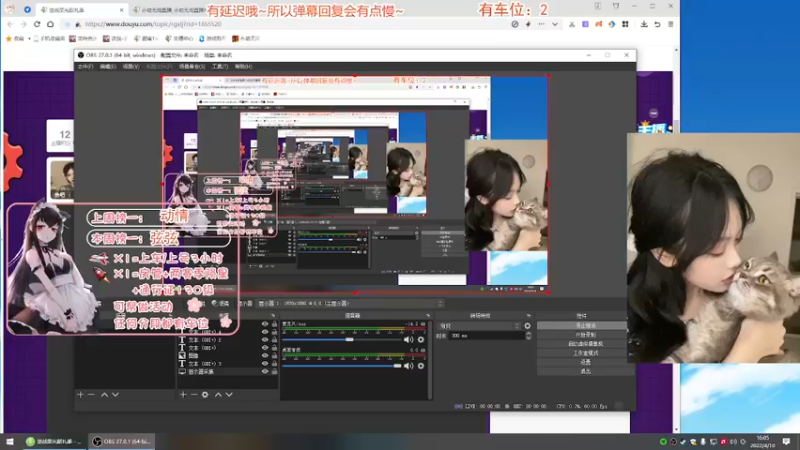
Task: Open the browser downloads icon
Action: [644, 24]
